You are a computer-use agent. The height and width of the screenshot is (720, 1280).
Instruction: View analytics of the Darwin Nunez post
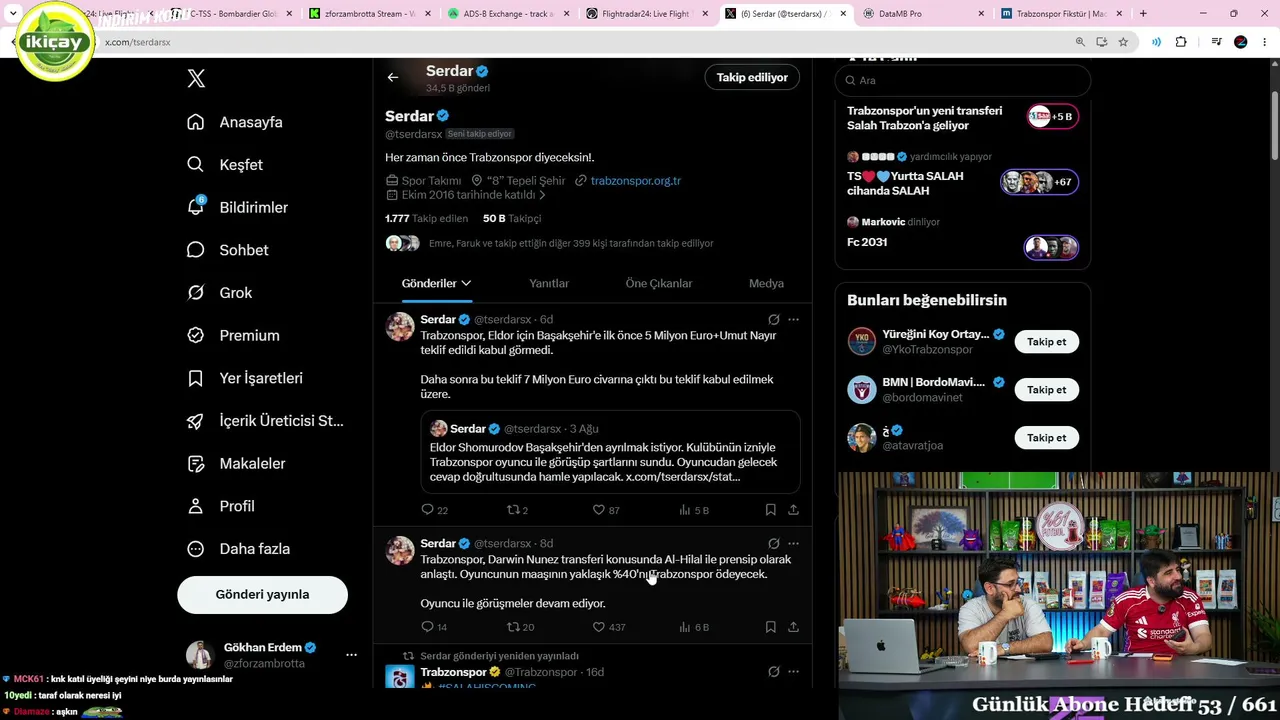tap(693, 627)
